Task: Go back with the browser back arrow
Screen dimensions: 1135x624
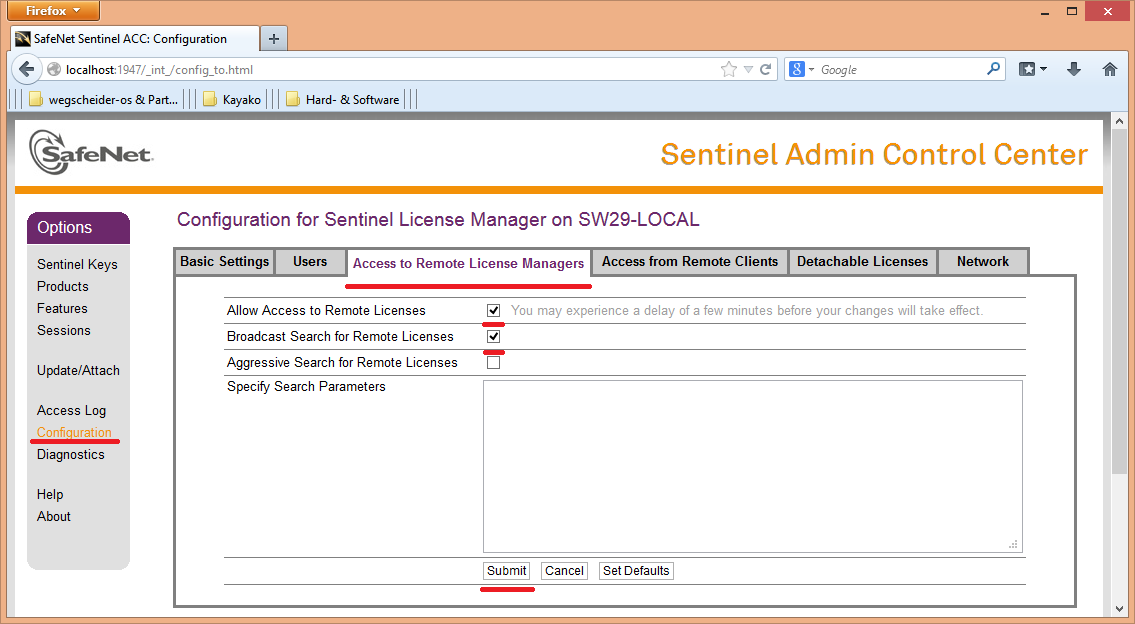Action: click(x=27, y=69)
